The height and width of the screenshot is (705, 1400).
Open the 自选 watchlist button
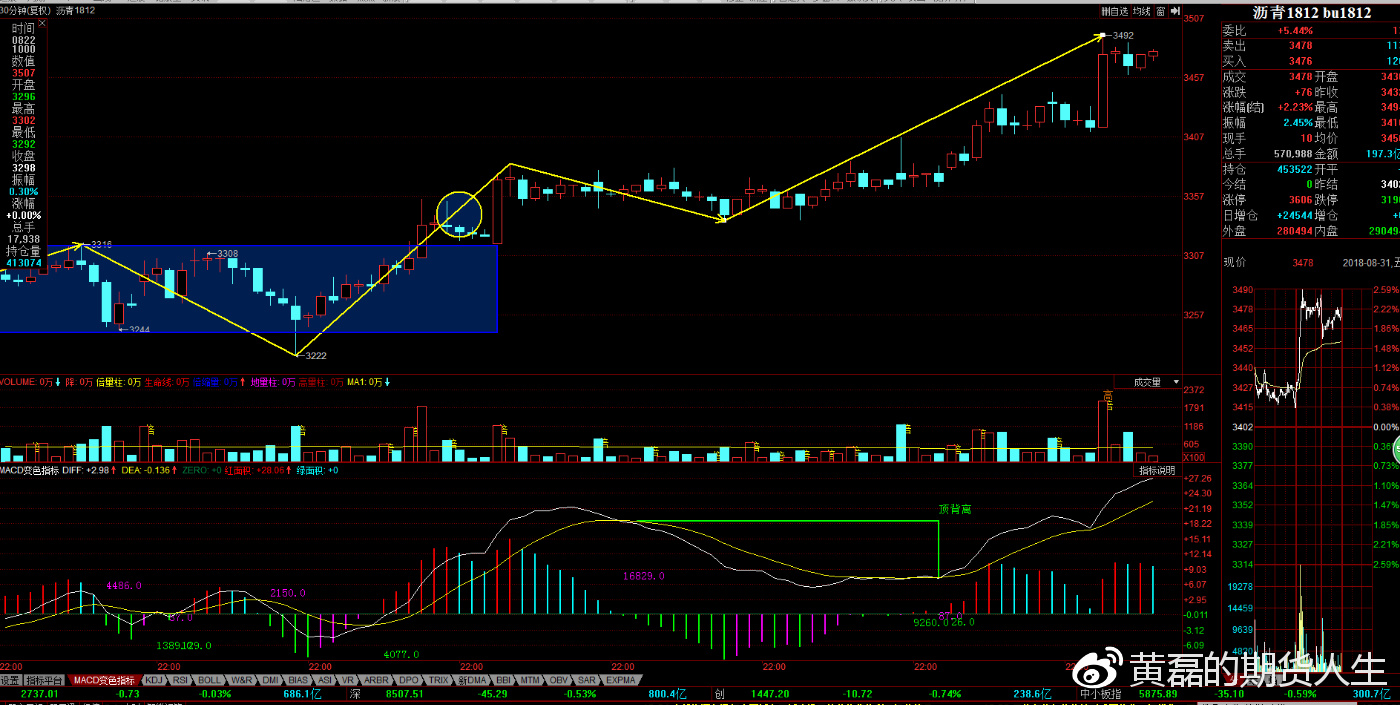(x=1114, y=11)
